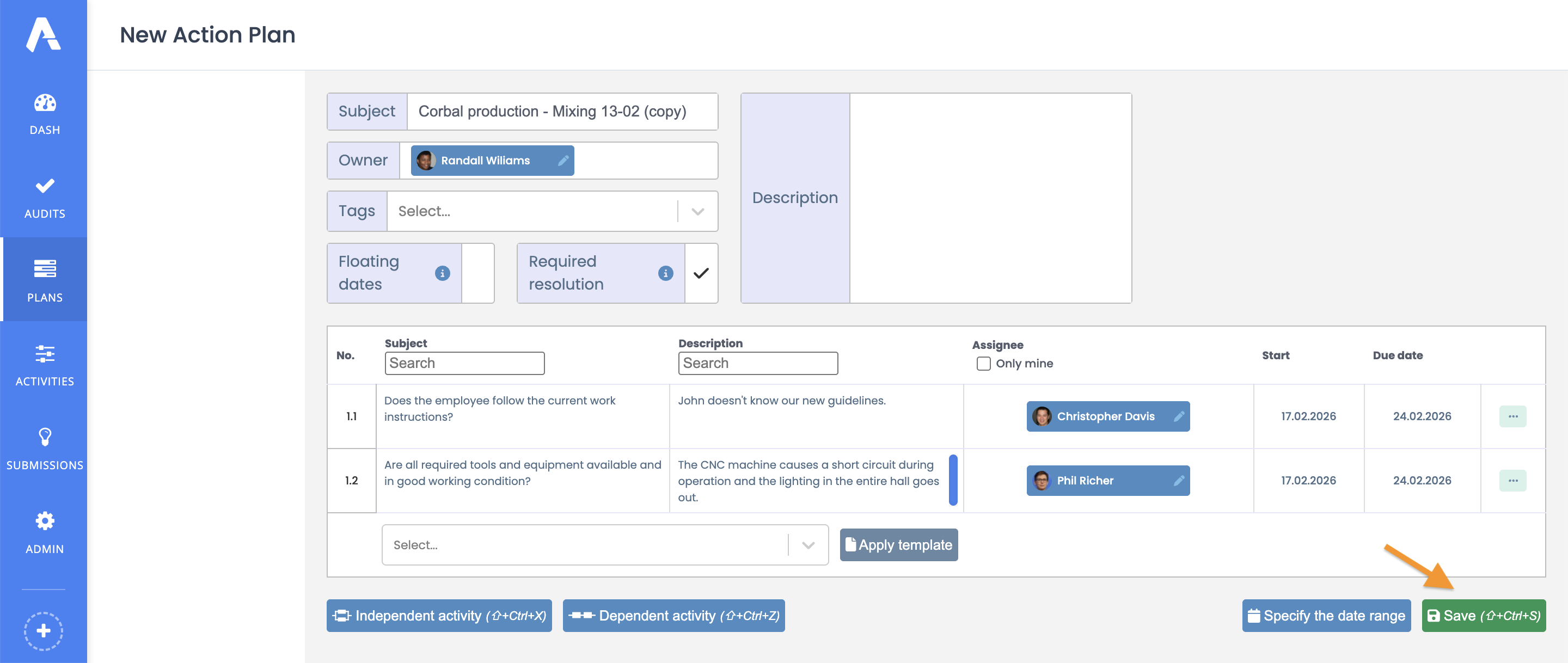Click the Subject search field in table
1568x663 pixels.
pos(464,364)
